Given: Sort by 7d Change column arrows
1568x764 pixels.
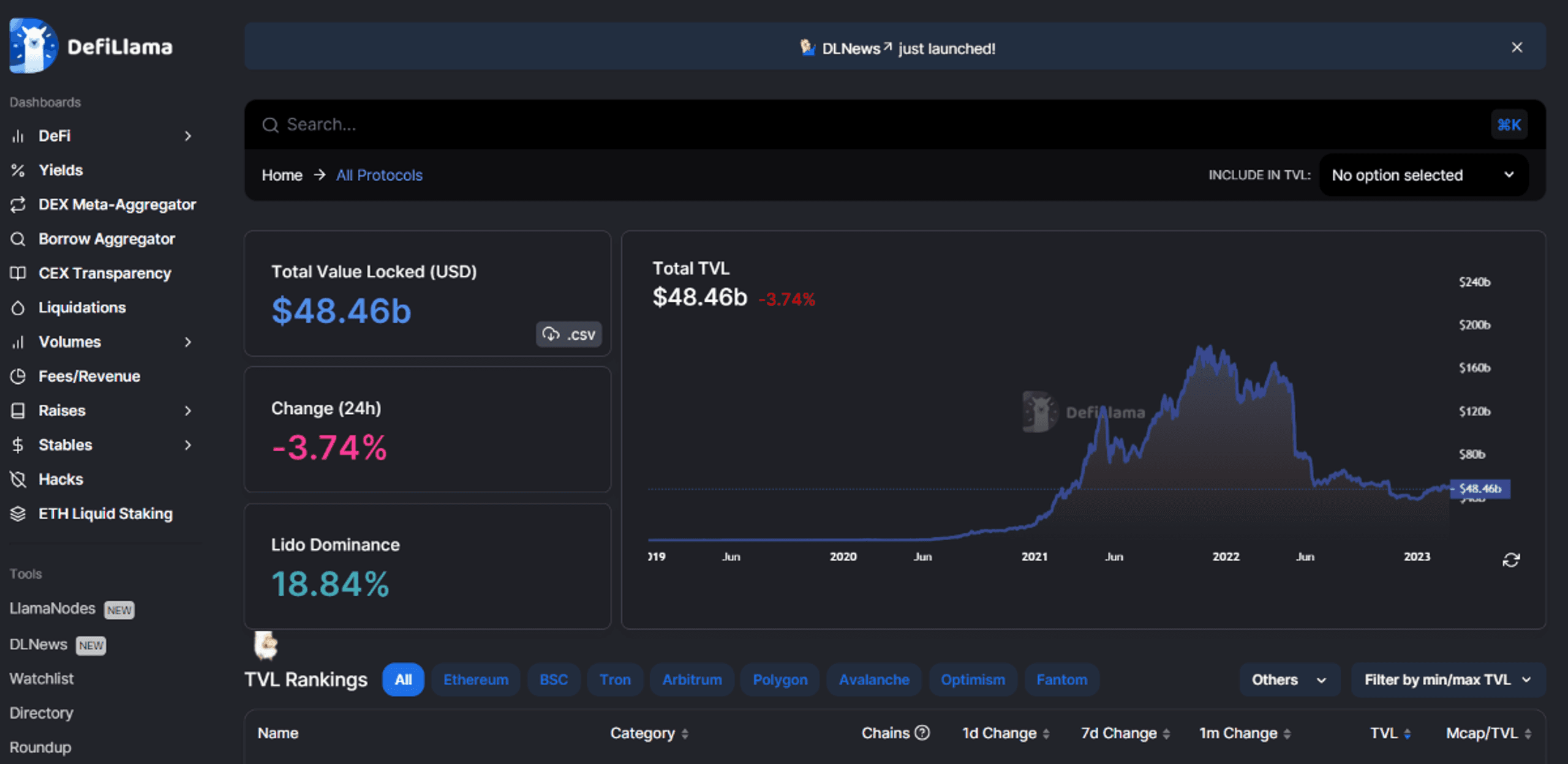Looking at the screenshot, I should point(1166,733).
